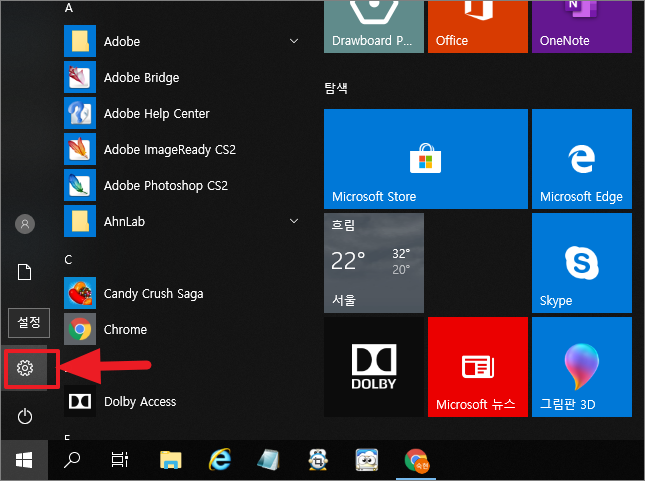Open the OneNote tile

tap(582, 26)
